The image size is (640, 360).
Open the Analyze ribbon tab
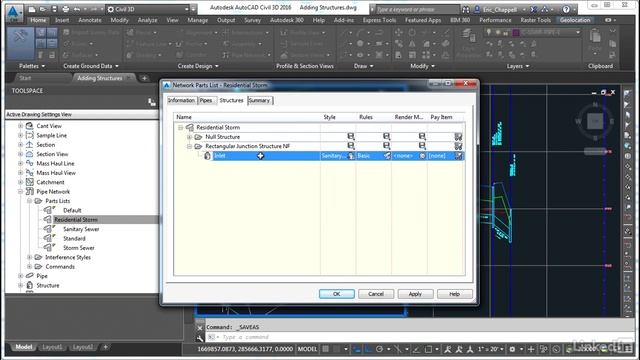pyautogui.click(x=147, y=20)
